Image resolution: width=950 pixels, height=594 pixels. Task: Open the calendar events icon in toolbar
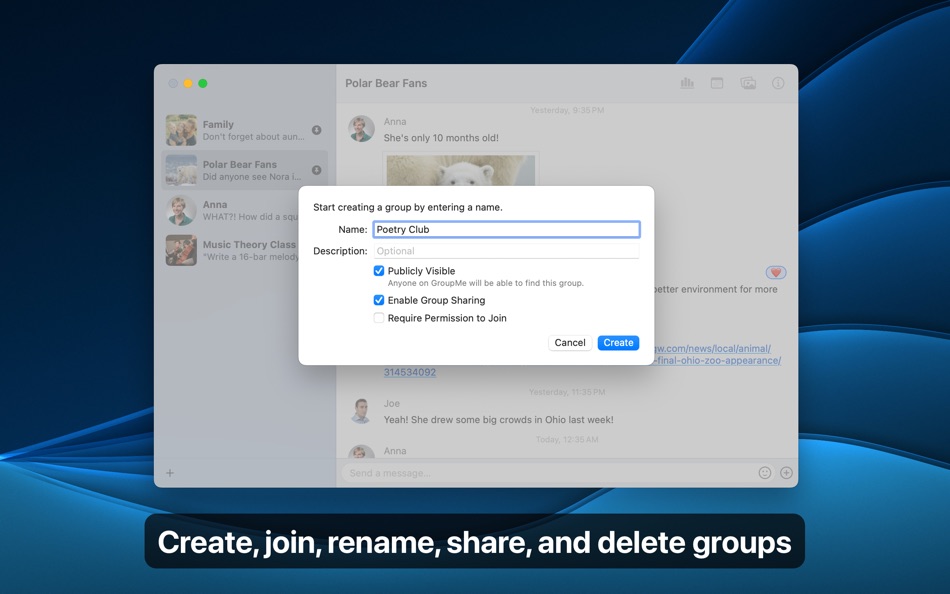[717, 83]
